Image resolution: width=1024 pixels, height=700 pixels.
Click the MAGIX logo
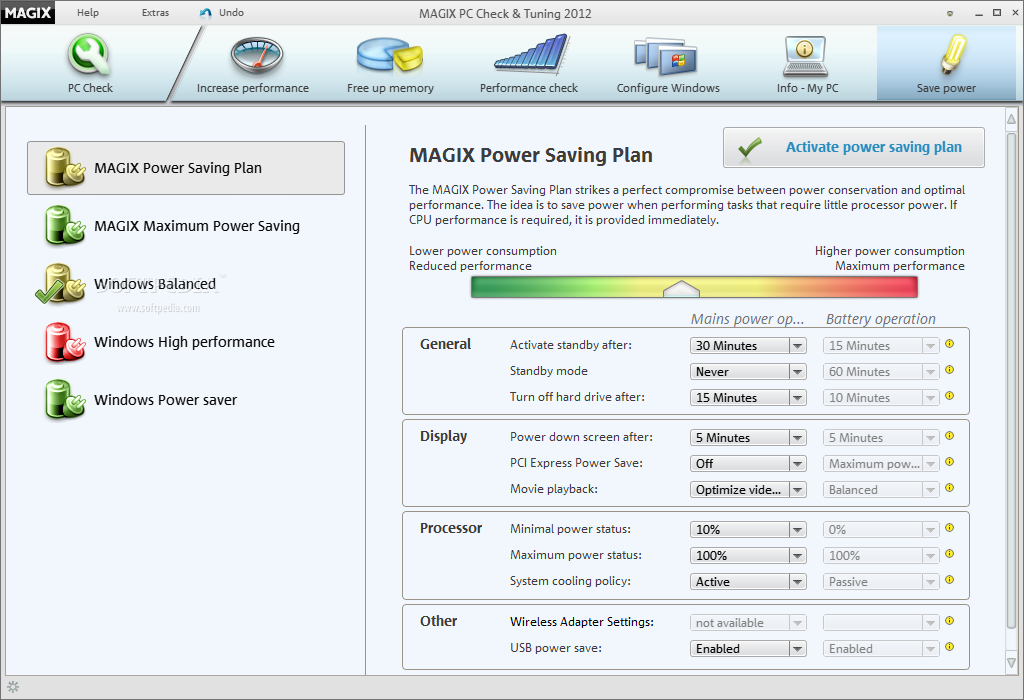tap(28, 12)
